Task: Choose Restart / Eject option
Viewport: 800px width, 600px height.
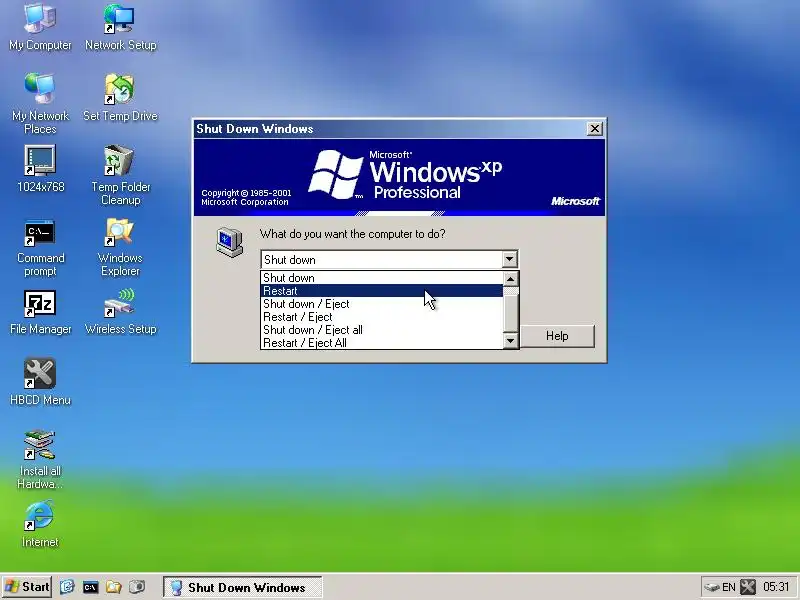Action: coord(382,317)
